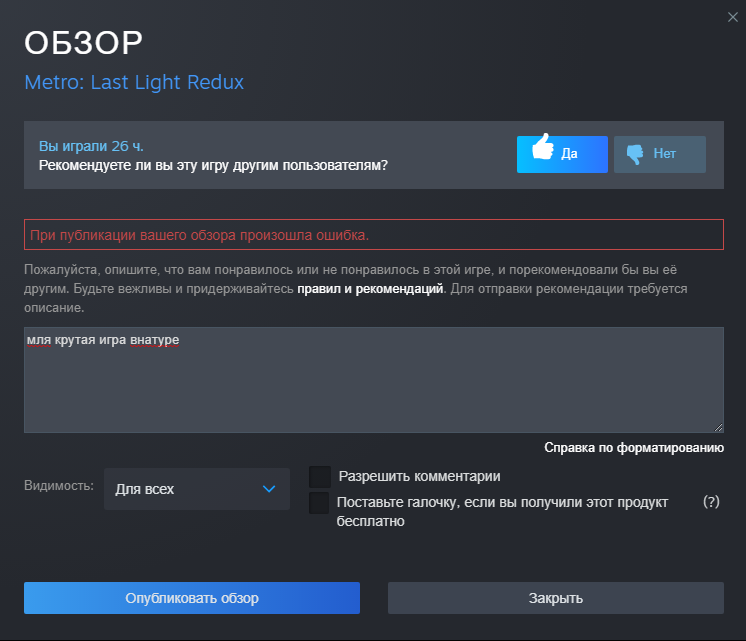The image size is (746, 641).
Task: Click the Нет thumbs-down button
Action: pyautogui.click(x=659, y=154)
